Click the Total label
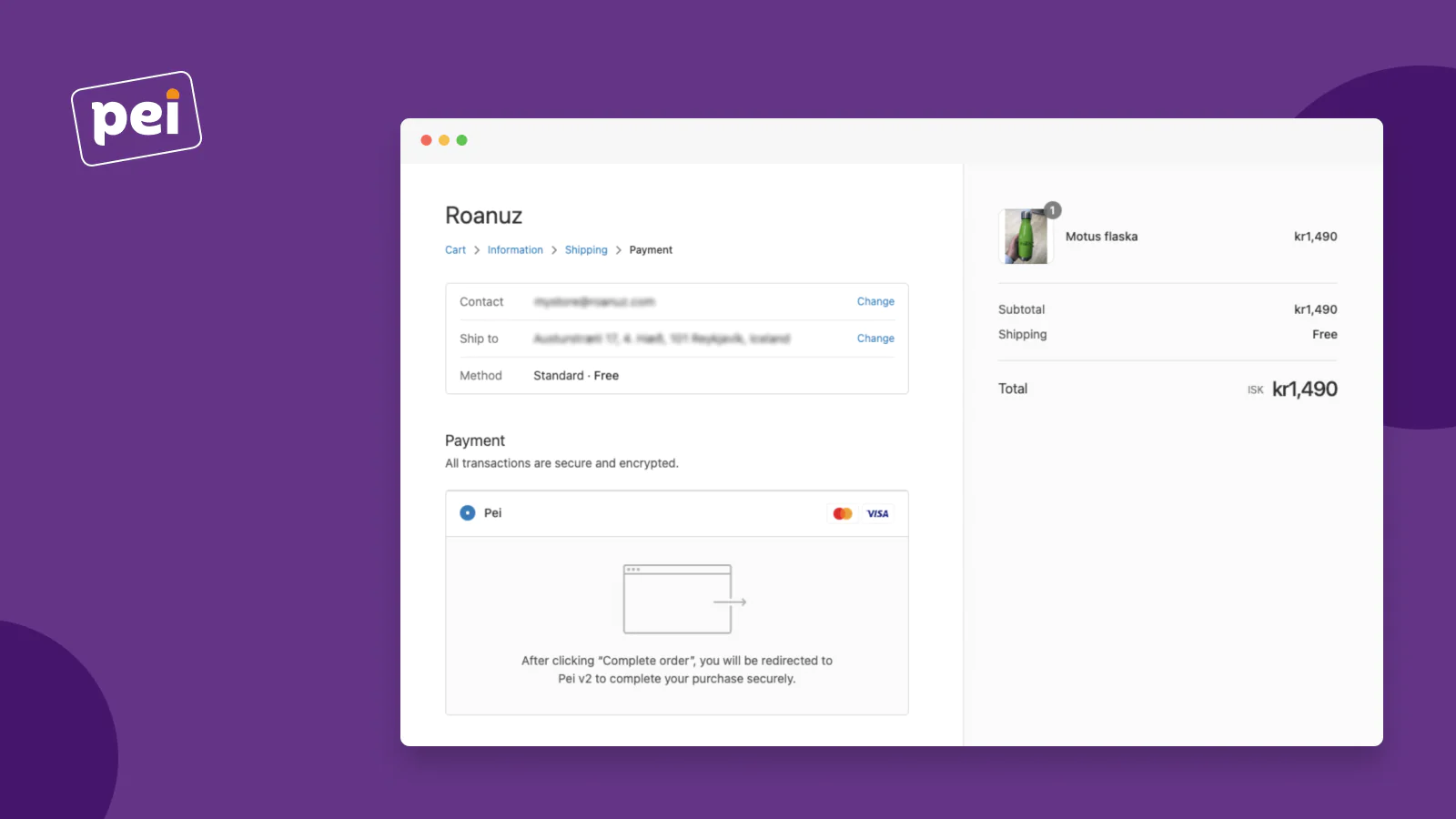 point(1013,389)
